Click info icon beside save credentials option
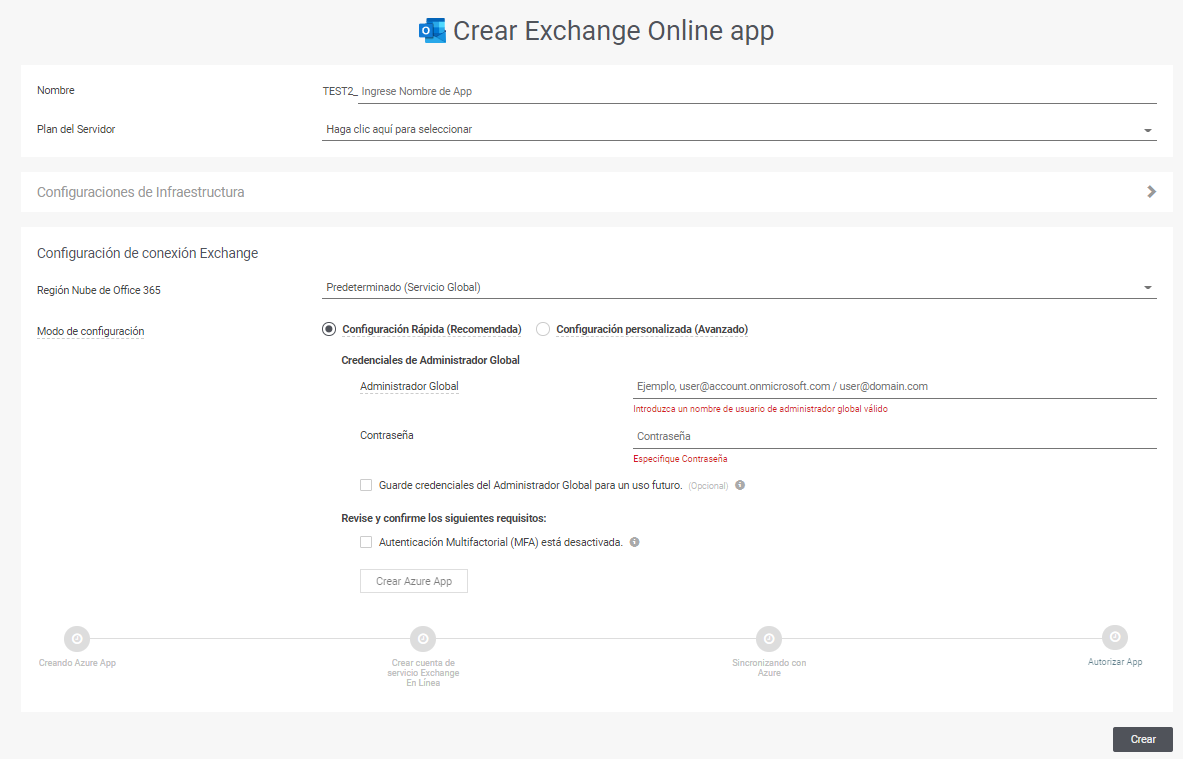The width and height of the screenshot is (1183, 759). 740,485
